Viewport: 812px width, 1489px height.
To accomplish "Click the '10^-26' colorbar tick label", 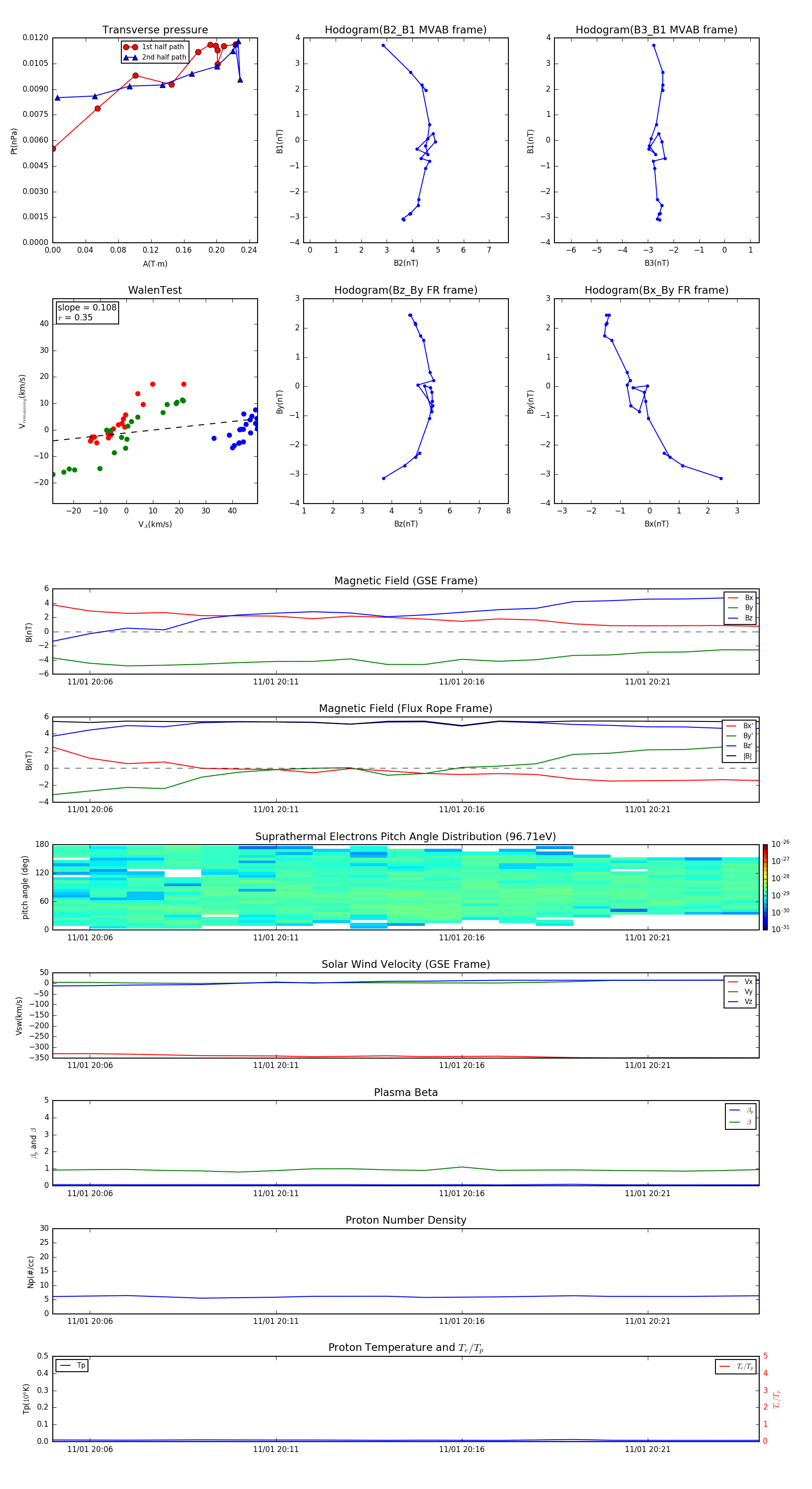I will (780, 844).
